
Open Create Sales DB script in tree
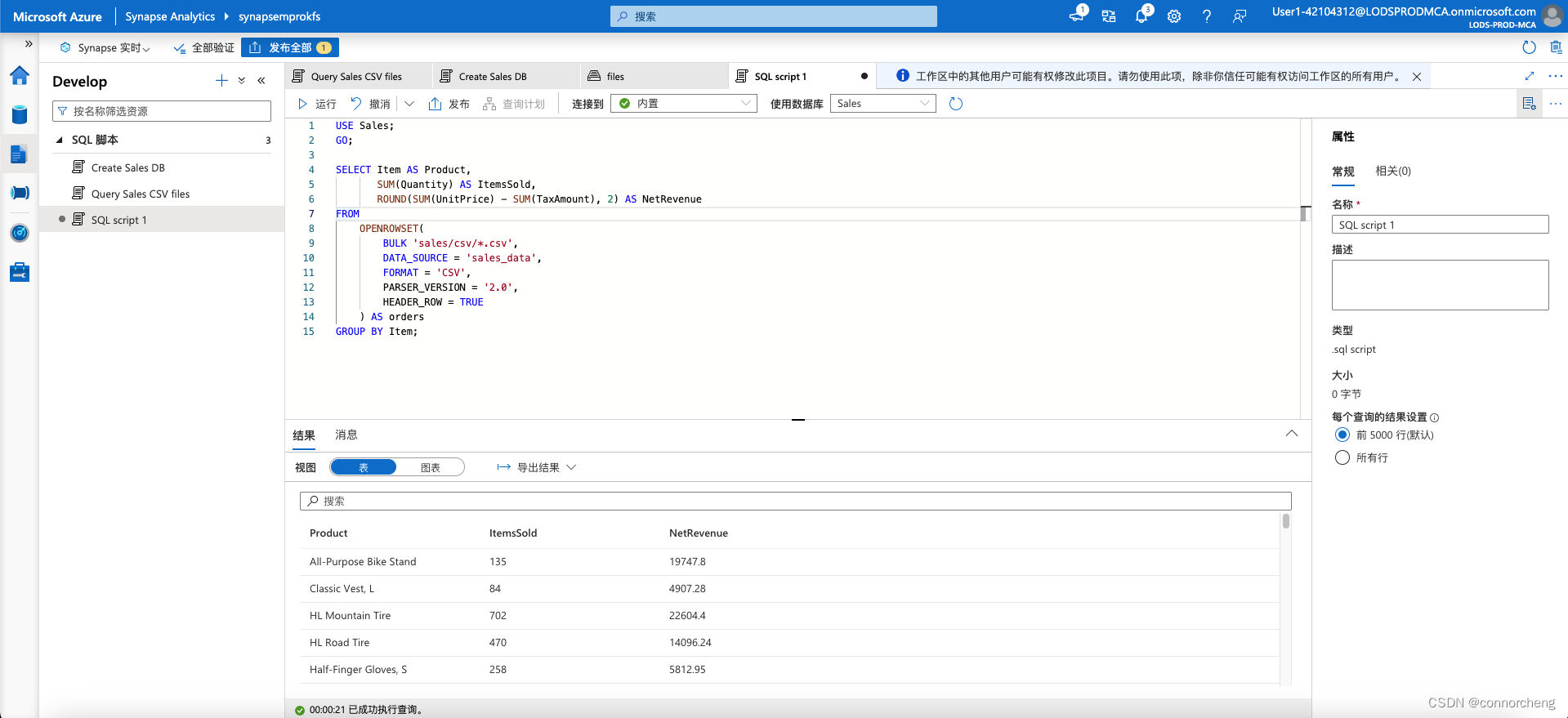[128, 167]
